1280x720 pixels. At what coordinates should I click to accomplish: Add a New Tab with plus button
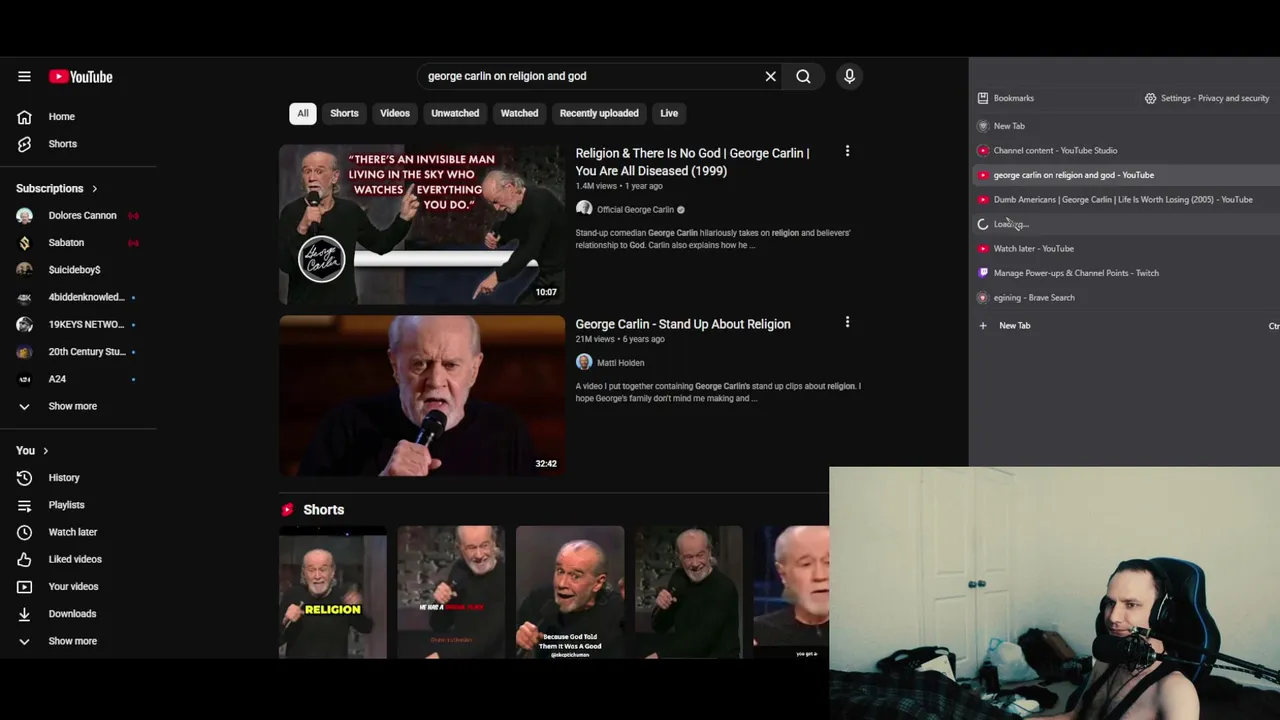pos(983,326)
